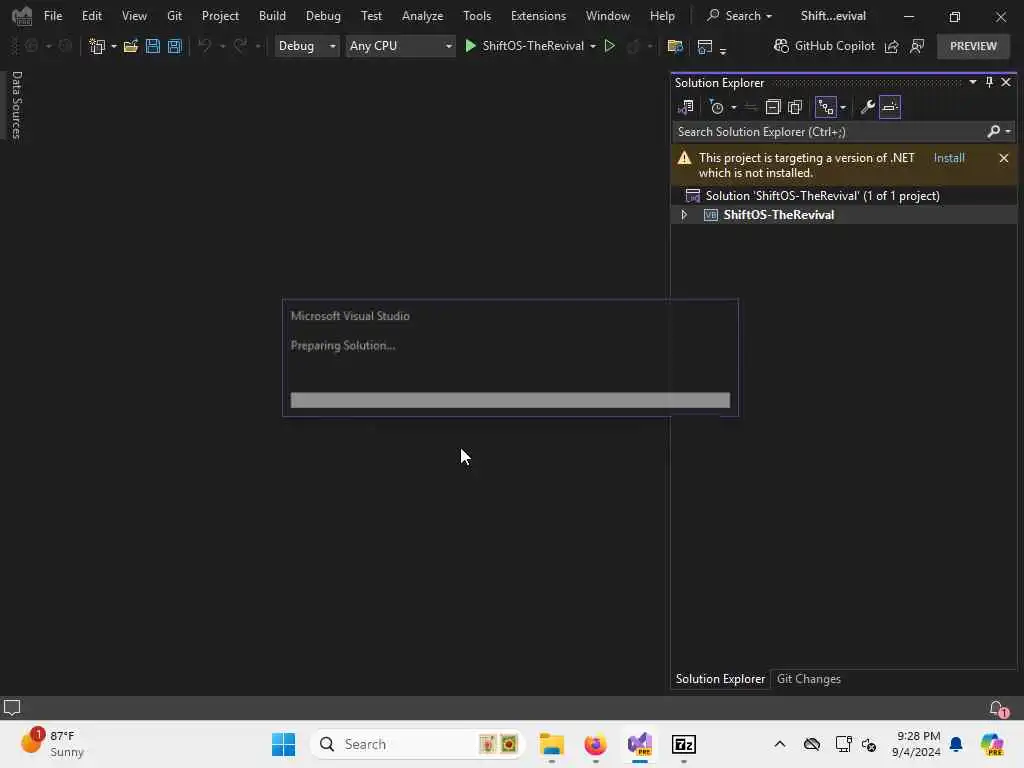Start debugging with the green play icon
Image resolution: width=1024 pixels, height=768 pixels.
coord(470,46)
